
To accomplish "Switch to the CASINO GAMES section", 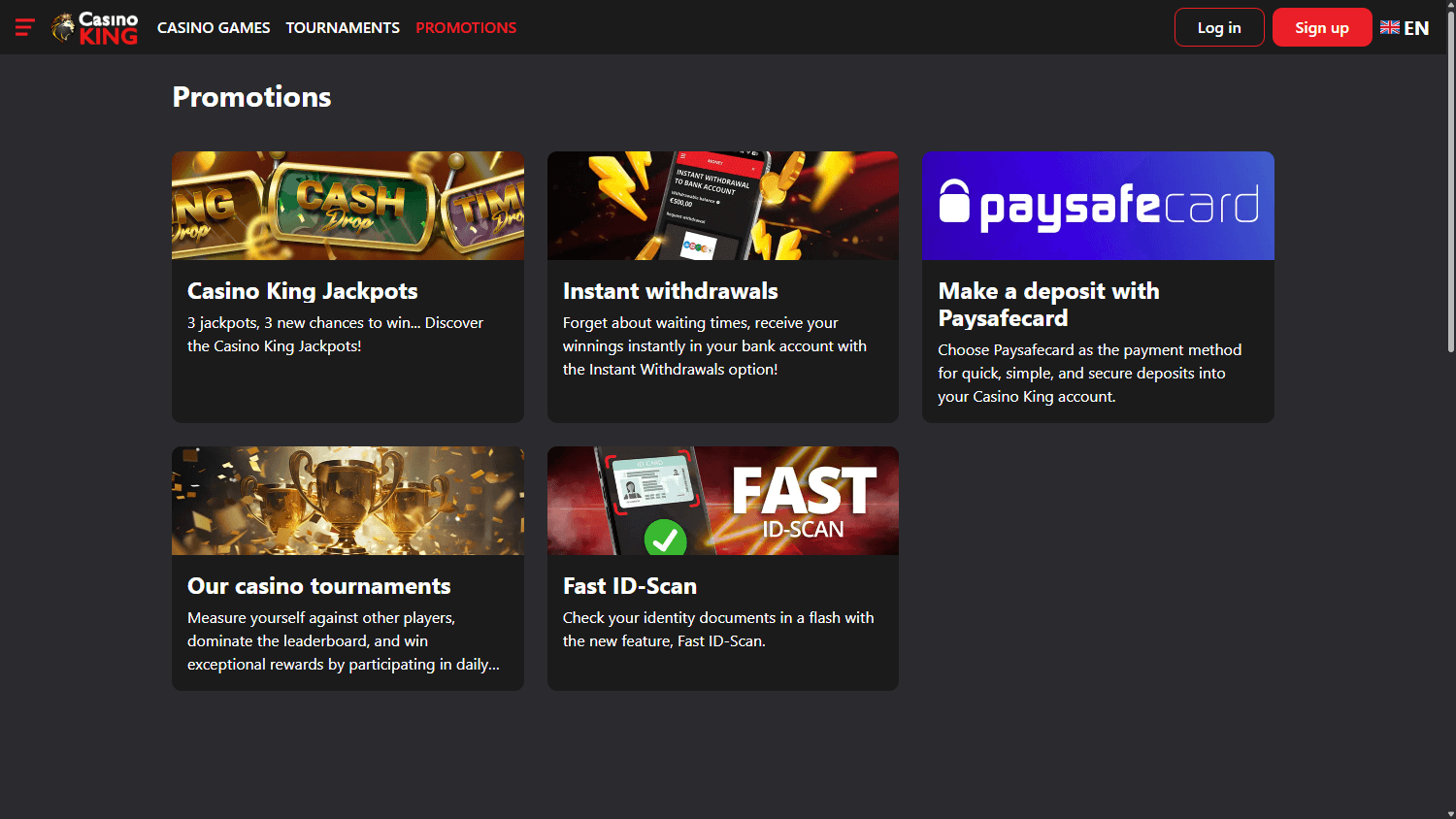I will click(214, 27).
